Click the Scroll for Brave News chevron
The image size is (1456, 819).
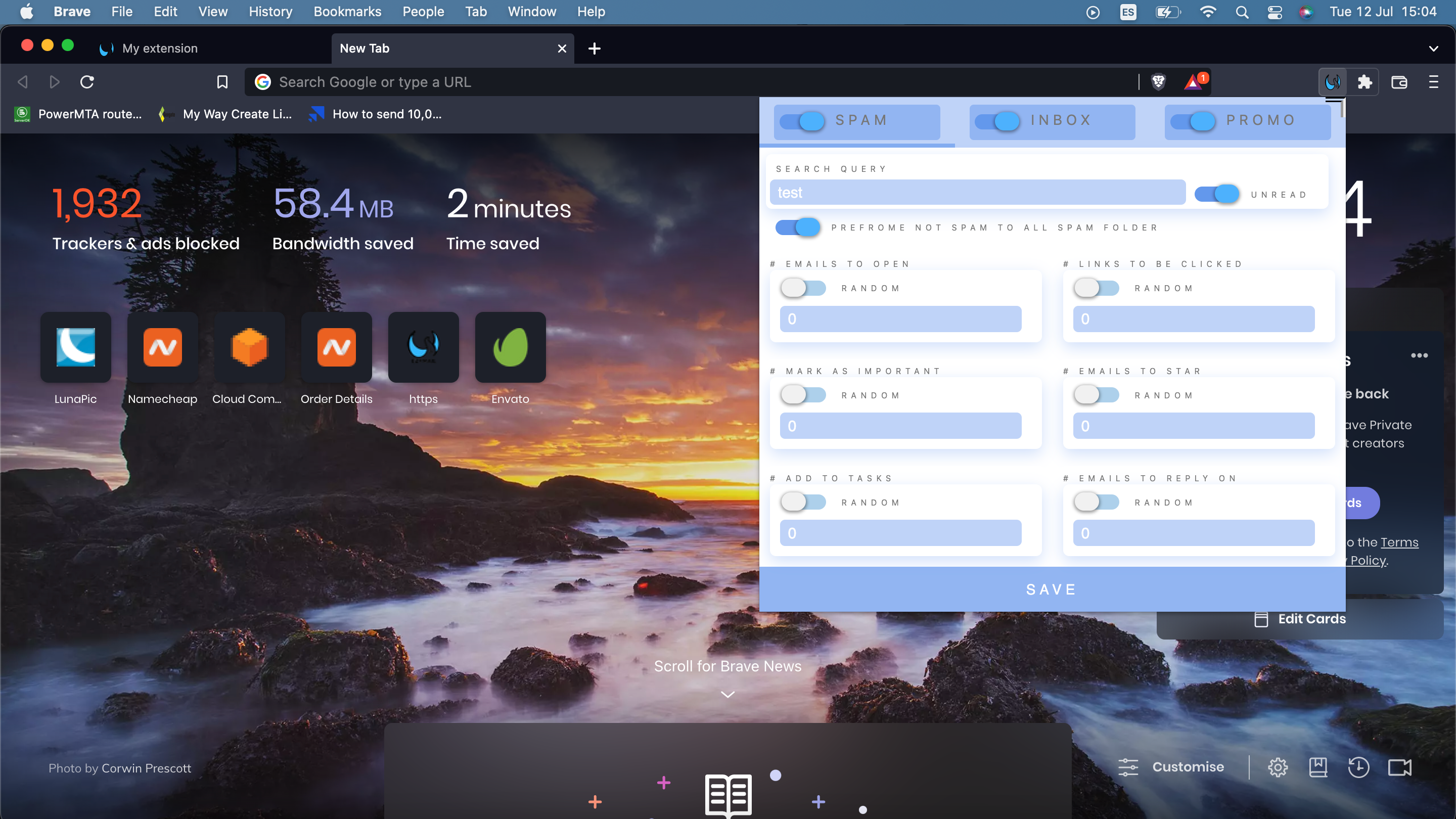tap(727, 694)
